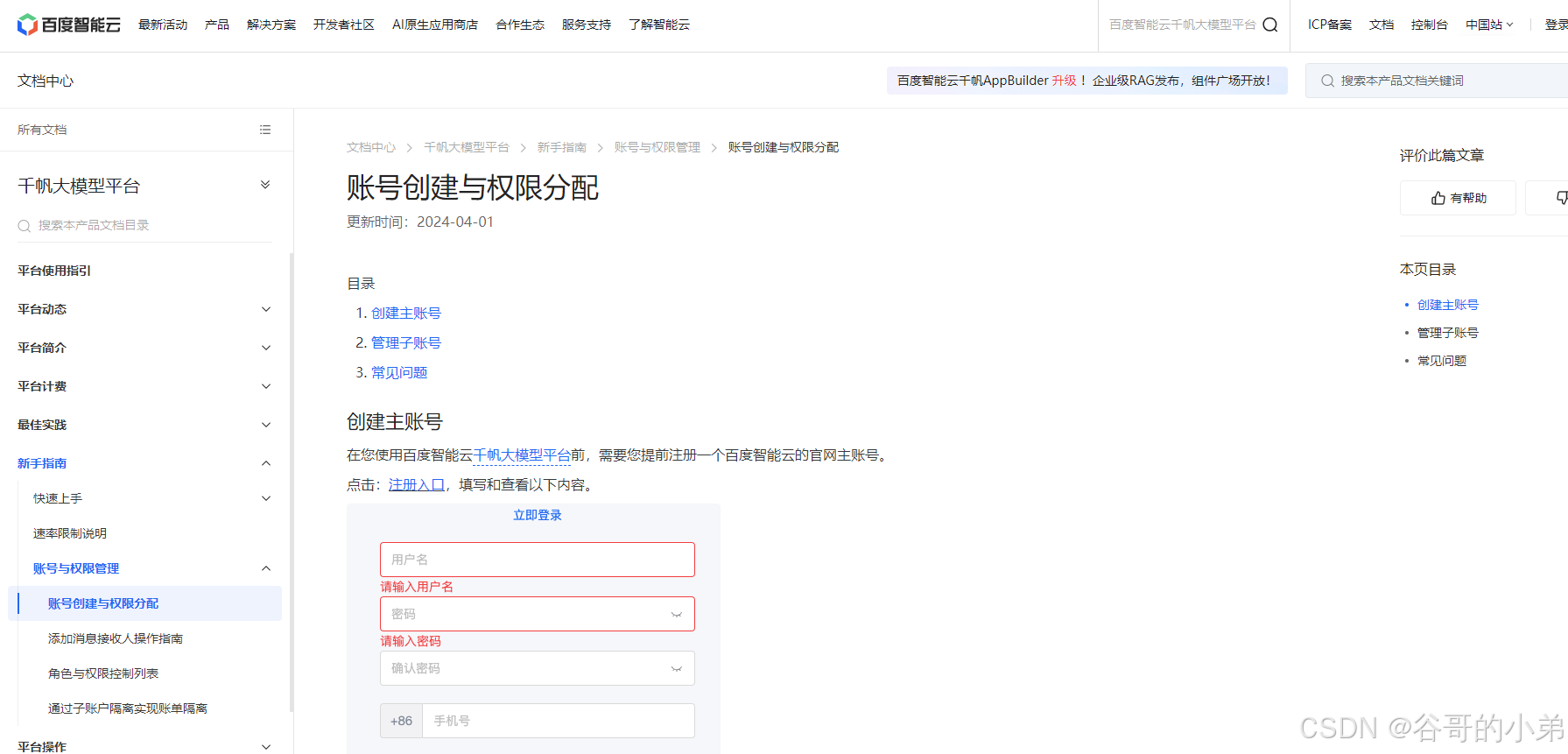Click the +86 country code prefix
Image resolution: width=1568 pixels, height=754 pixels.
[401, 721]
